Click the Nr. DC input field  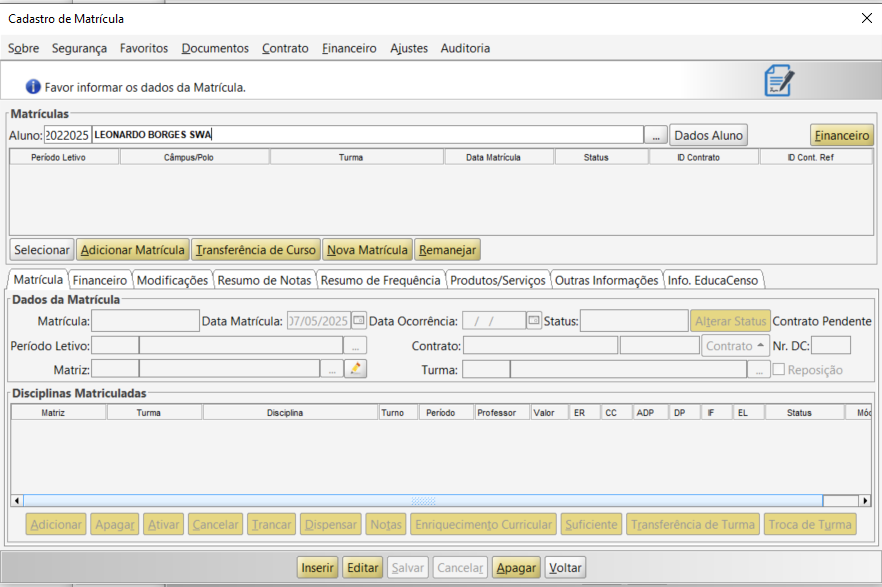point(831,345)
